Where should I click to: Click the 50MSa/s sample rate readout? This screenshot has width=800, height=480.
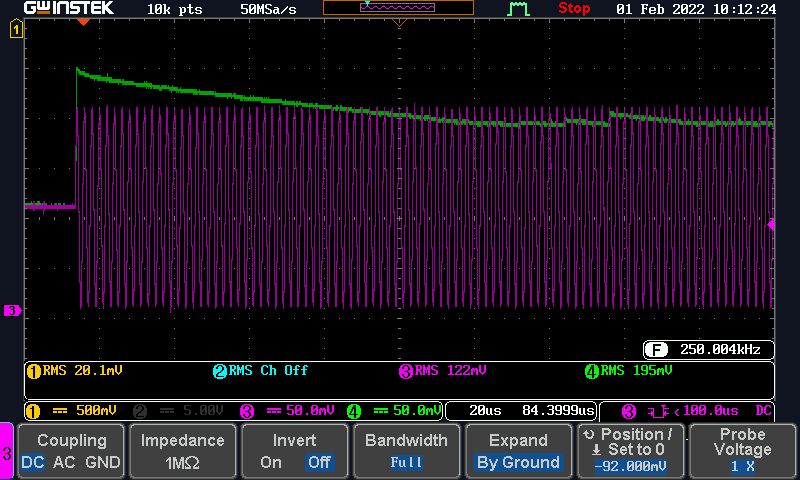pyautogui.click(x=268, y=9)
